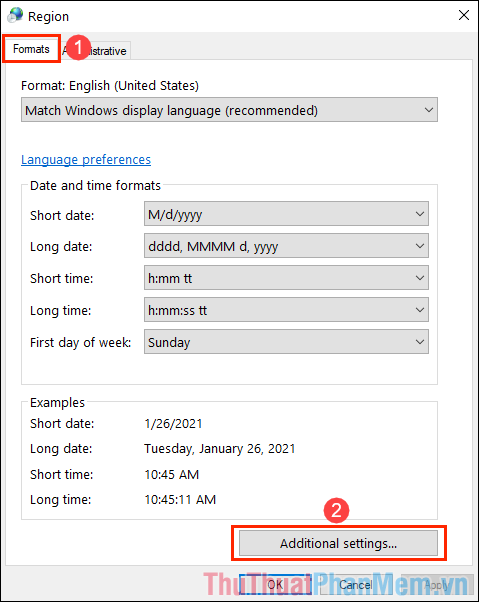The height and width of the screenshot is (602, 479).
Task: Open the Administrative tab
Action: (96, 50)
